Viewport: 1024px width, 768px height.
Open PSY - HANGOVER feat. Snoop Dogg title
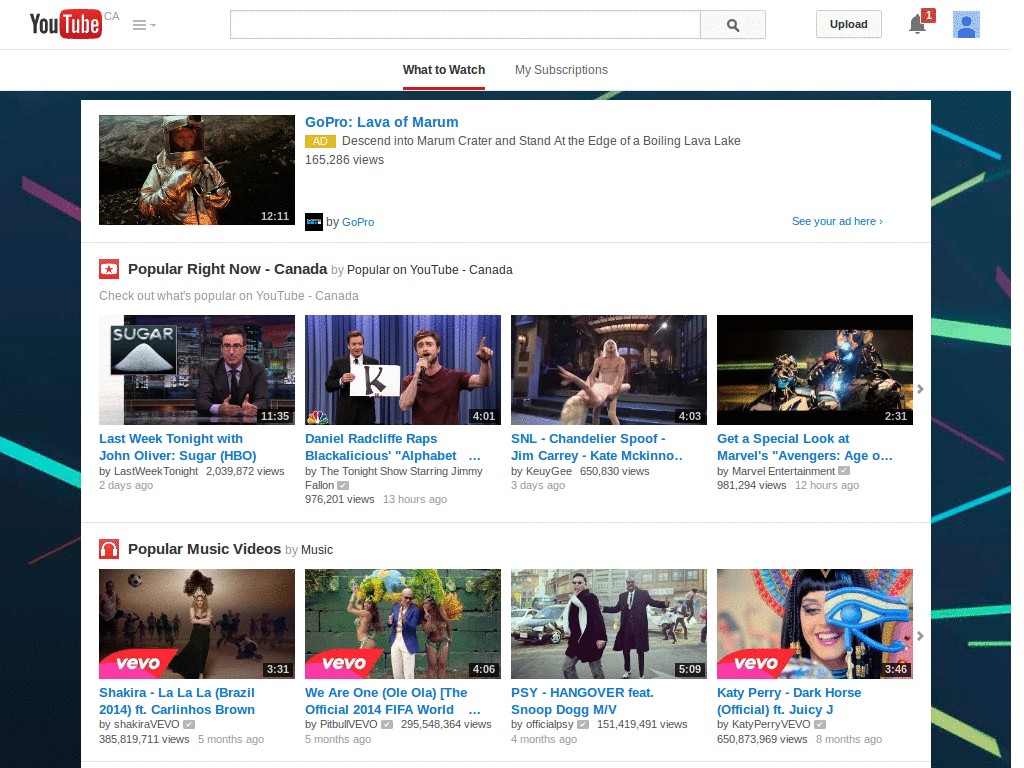583,701
